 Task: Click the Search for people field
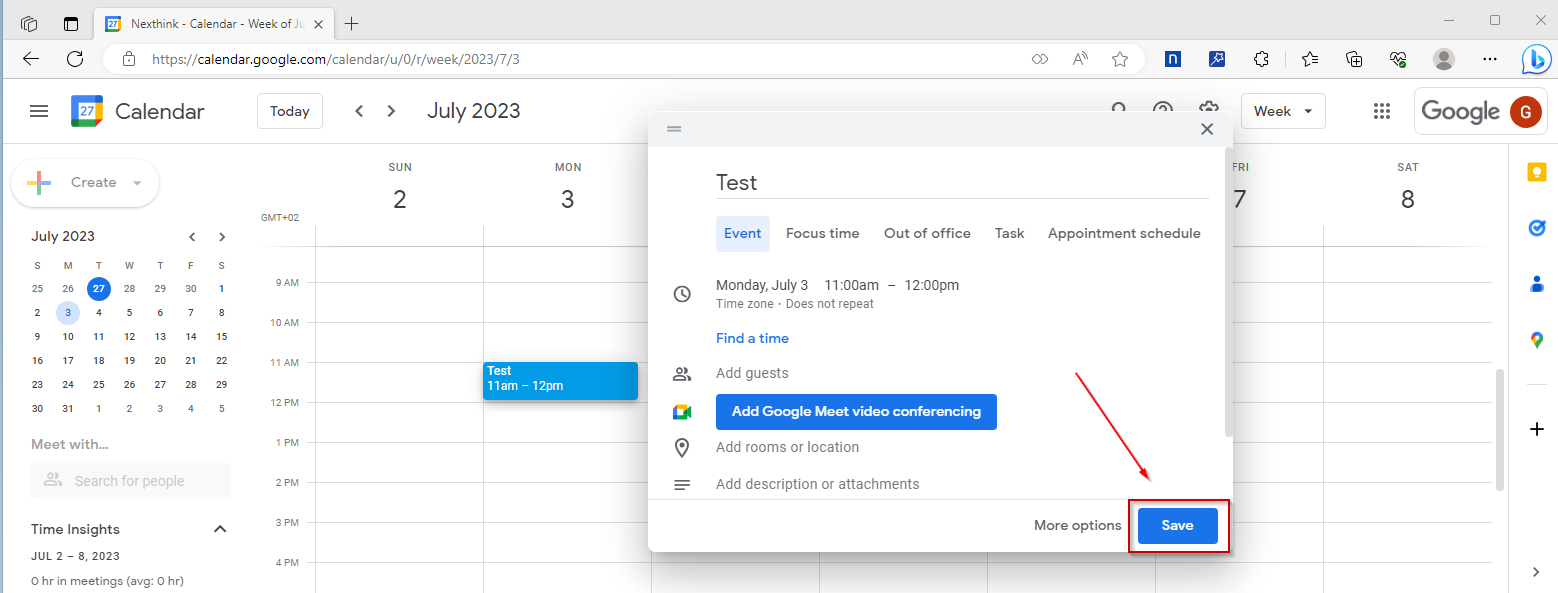pyautogui.click(x=131, y=481)
